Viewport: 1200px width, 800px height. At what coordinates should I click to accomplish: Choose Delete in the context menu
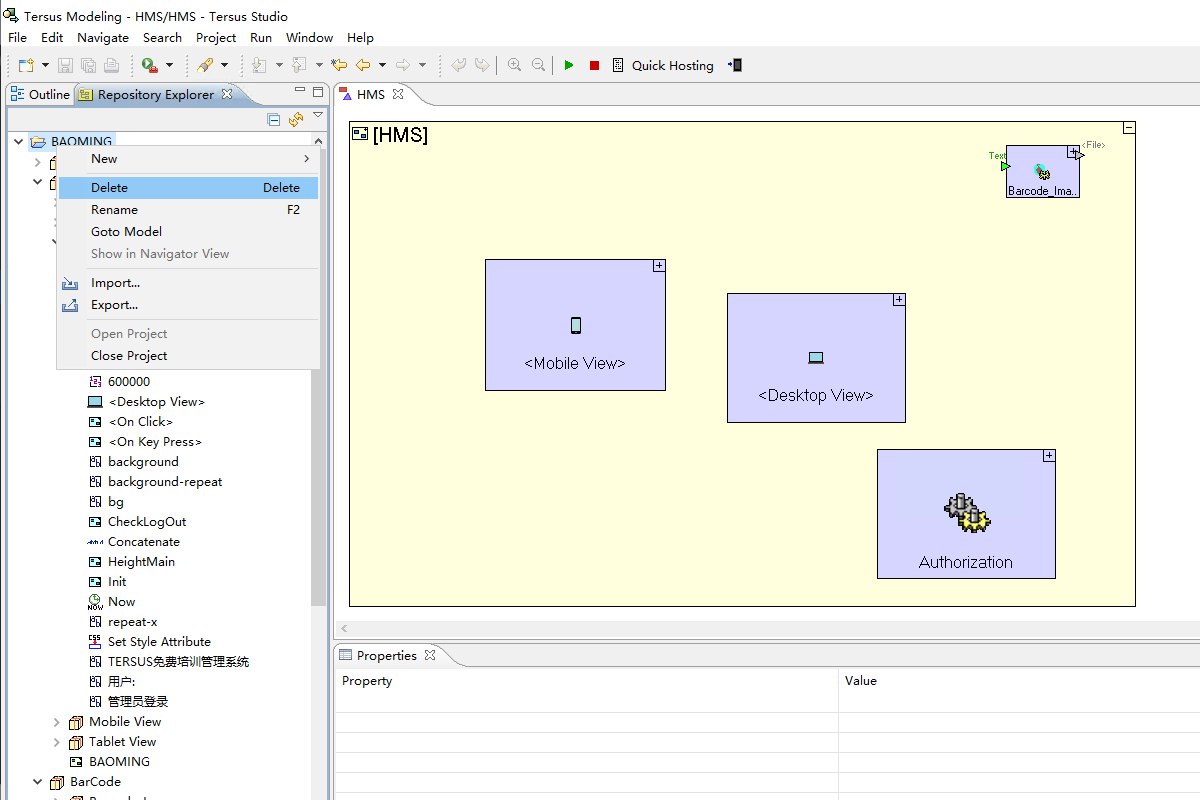coord(188,187)
